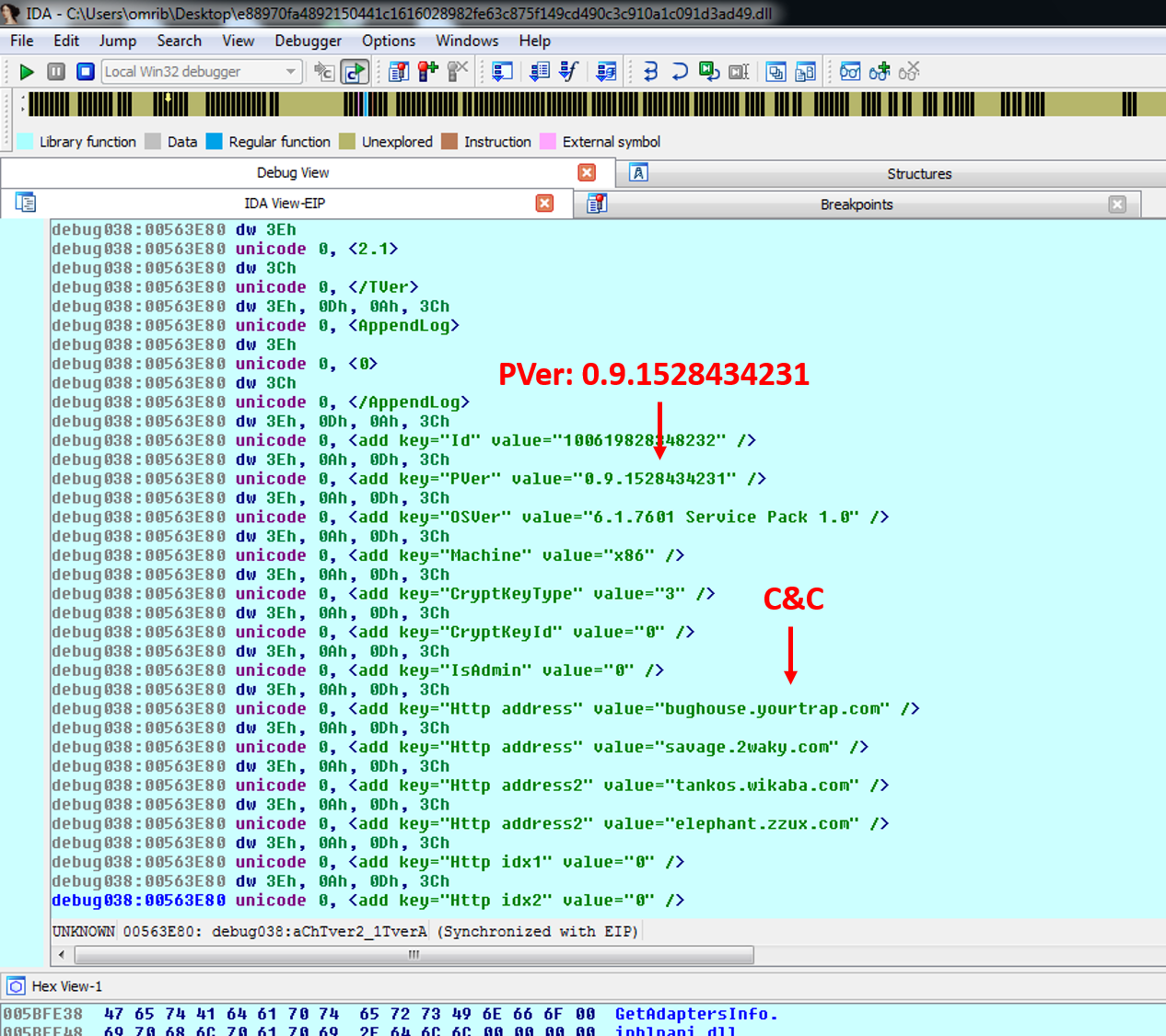Open the Edit menu

tap(66, 41)
